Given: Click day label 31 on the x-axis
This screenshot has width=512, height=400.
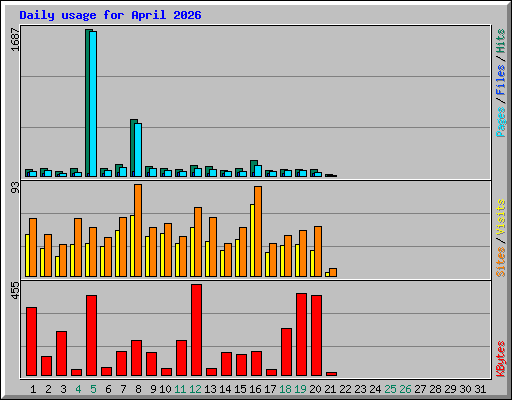Looking at the screenshot, I should pyautogui.click(x=480, y=389).
